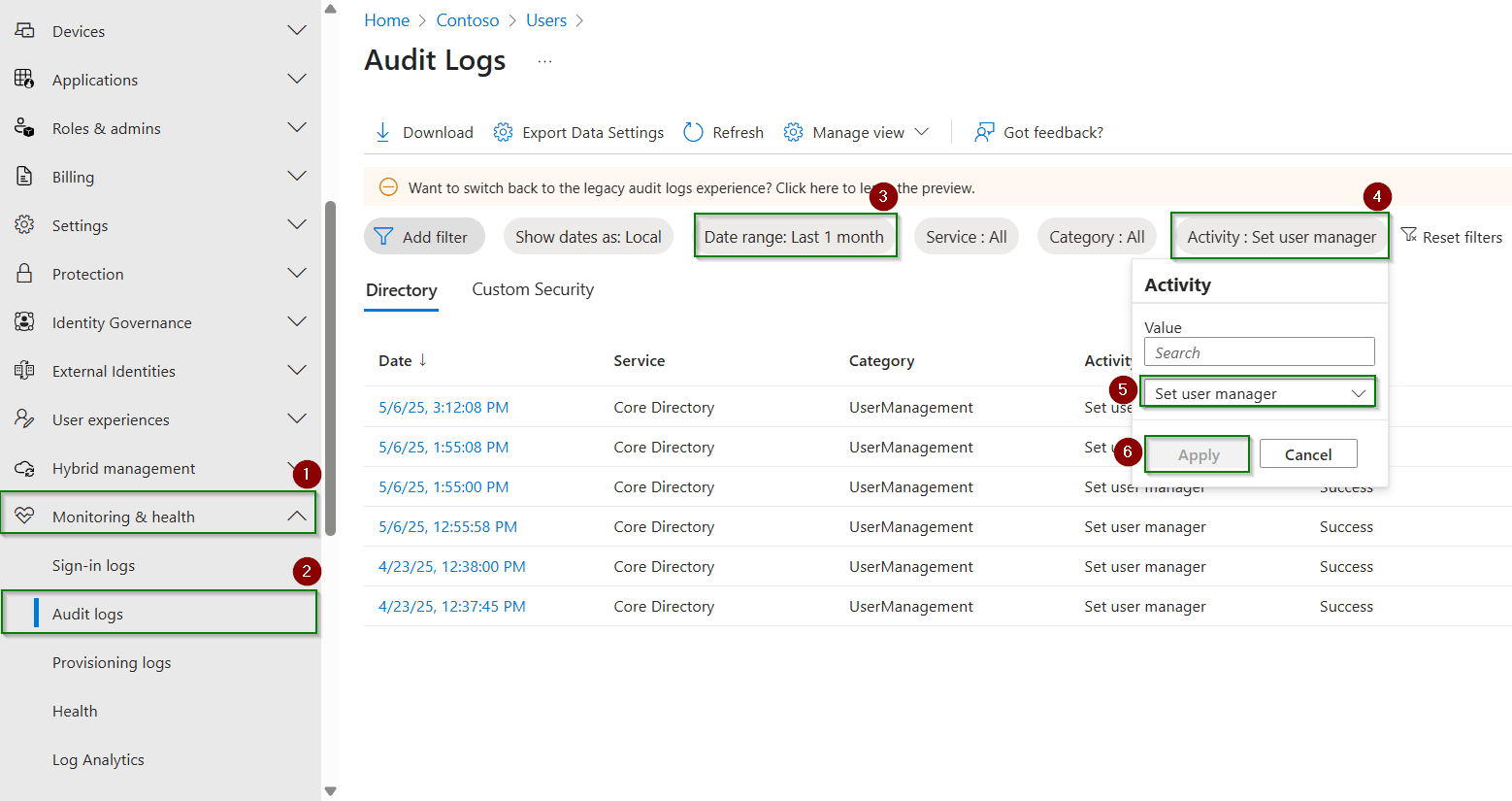Viewport: 1512px width, 801px height.
Task: Click Reset filters
Action: [x=1453, y=236]
